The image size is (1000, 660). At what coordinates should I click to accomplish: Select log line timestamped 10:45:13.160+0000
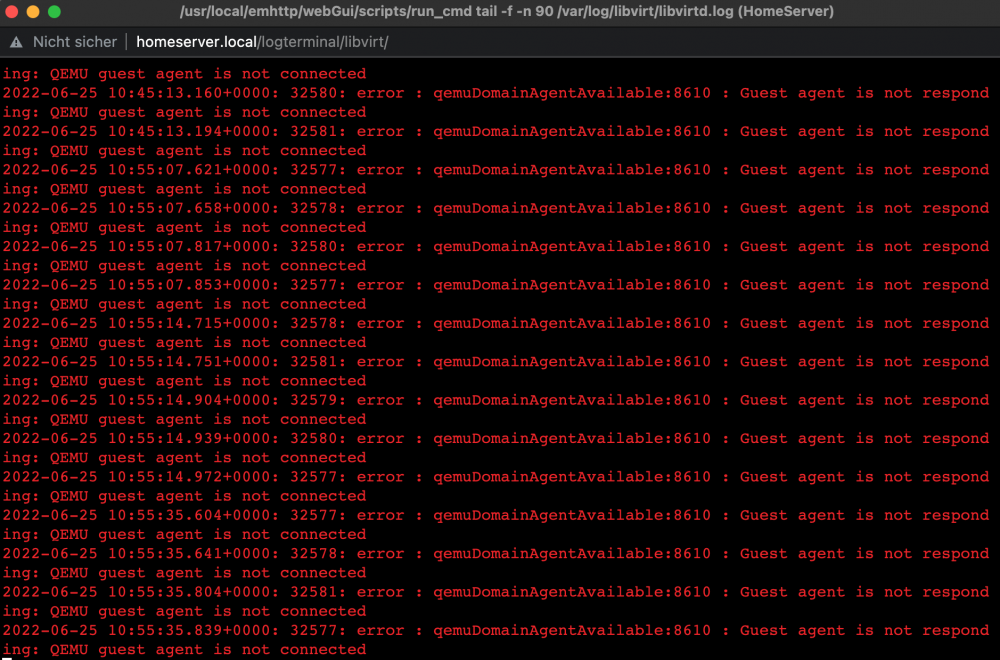click(496, 93)
